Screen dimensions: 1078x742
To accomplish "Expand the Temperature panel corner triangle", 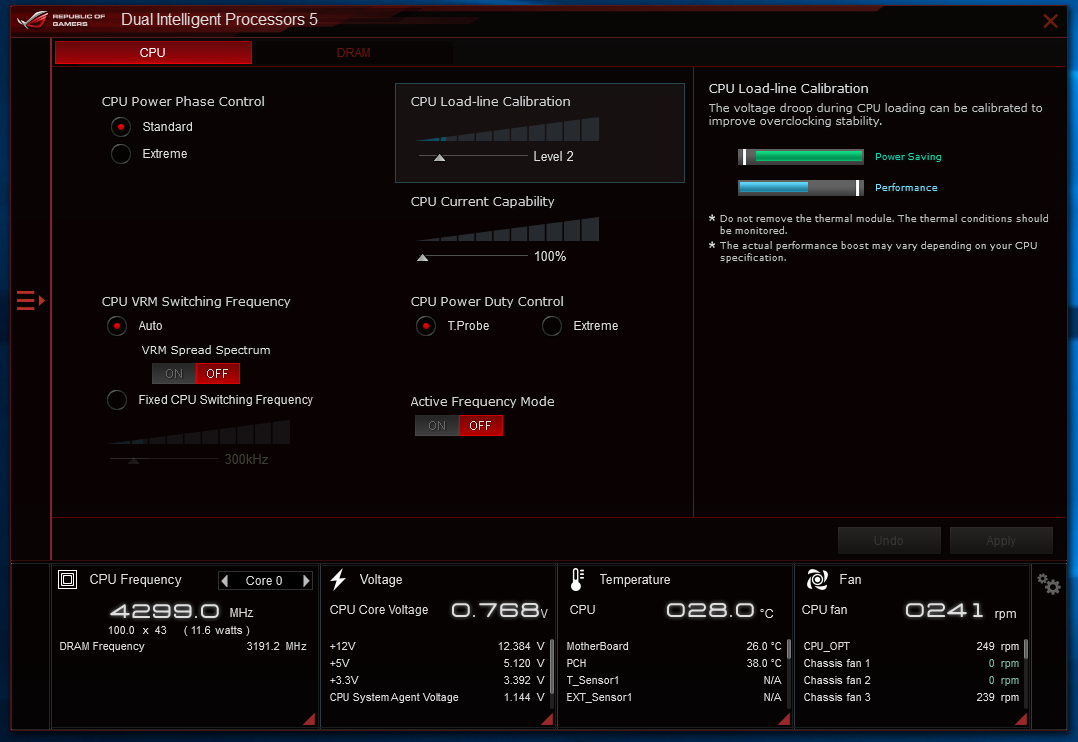I will pos(784,719).
